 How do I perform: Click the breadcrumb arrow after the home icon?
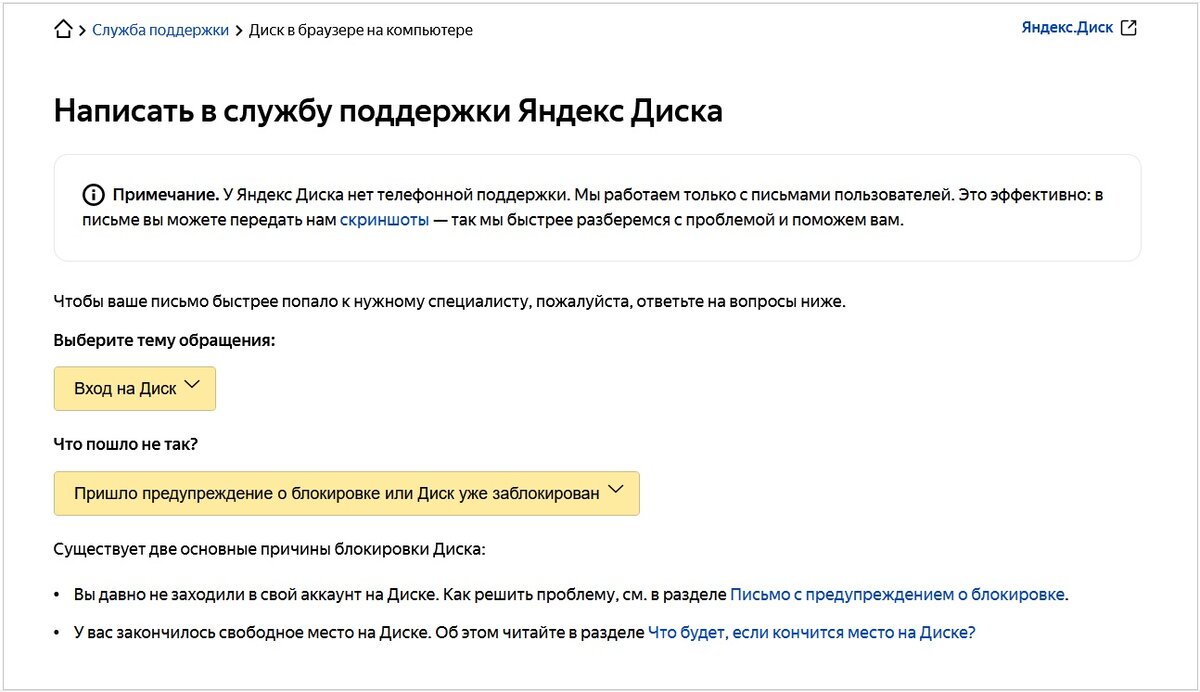pyautogui.click(x=82, y=30)
